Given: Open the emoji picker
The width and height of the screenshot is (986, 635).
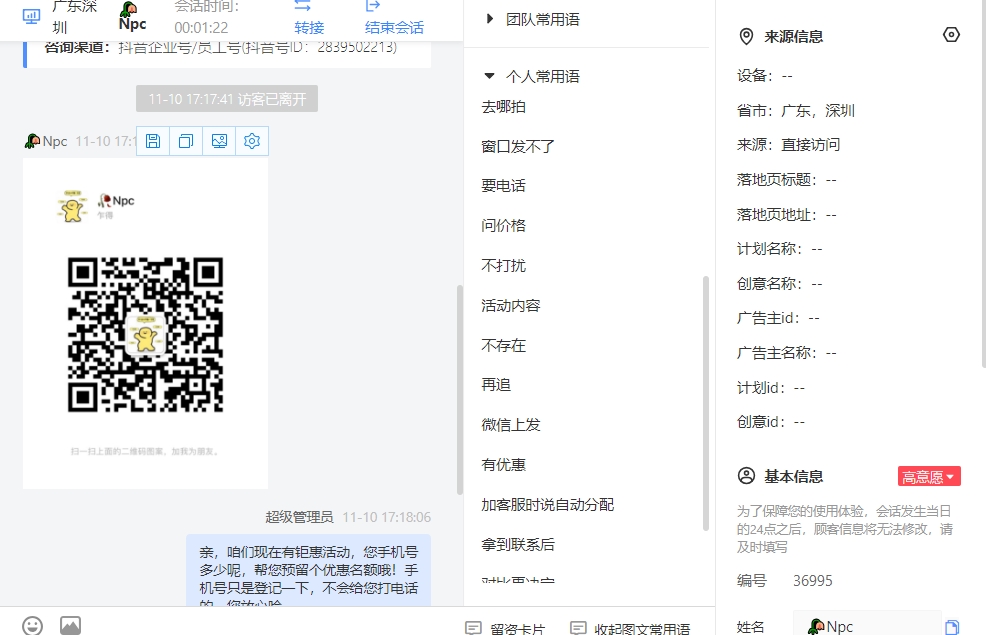Looking at the screenshot, I should (33, 625).
